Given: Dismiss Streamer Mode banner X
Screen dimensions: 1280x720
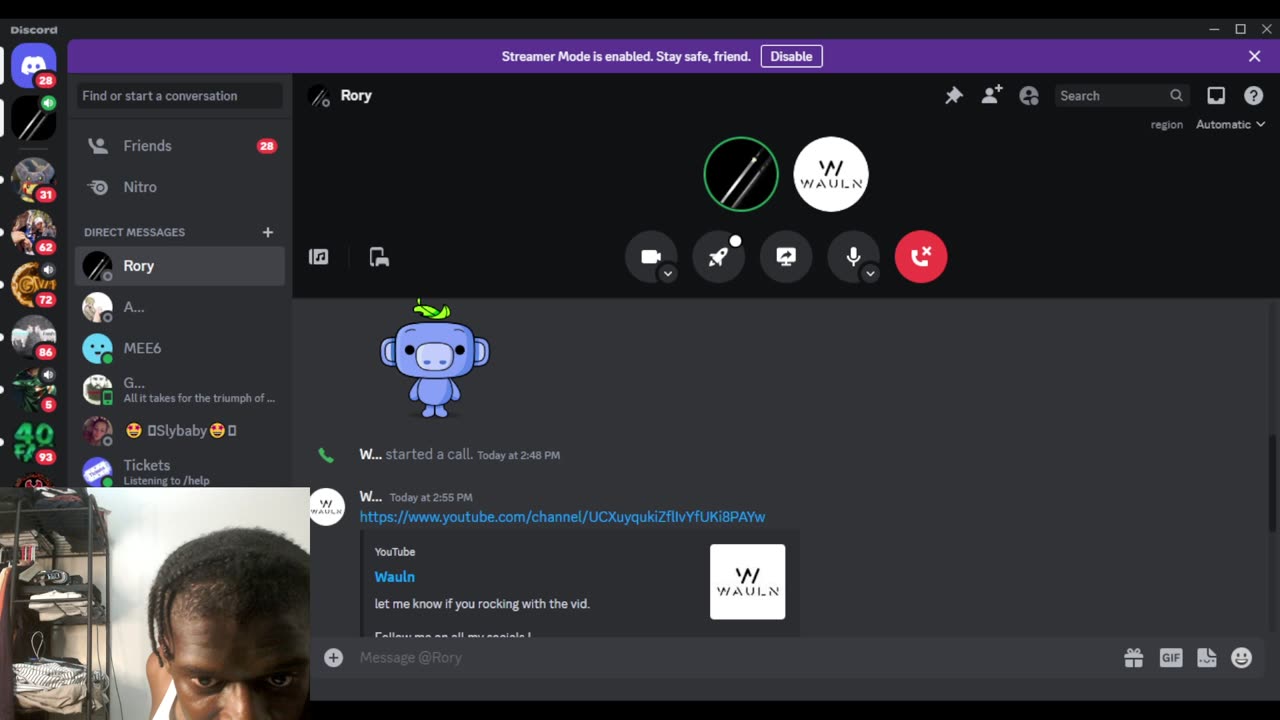Looking at the screenshot, I should [x=1254, y=56].
